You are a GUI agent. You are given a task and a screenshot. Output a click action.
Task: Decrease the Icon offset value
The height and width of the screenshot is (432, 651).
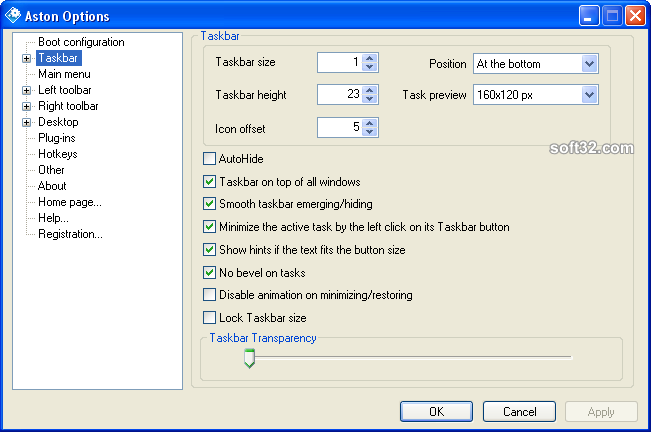[x=370, y=132]
